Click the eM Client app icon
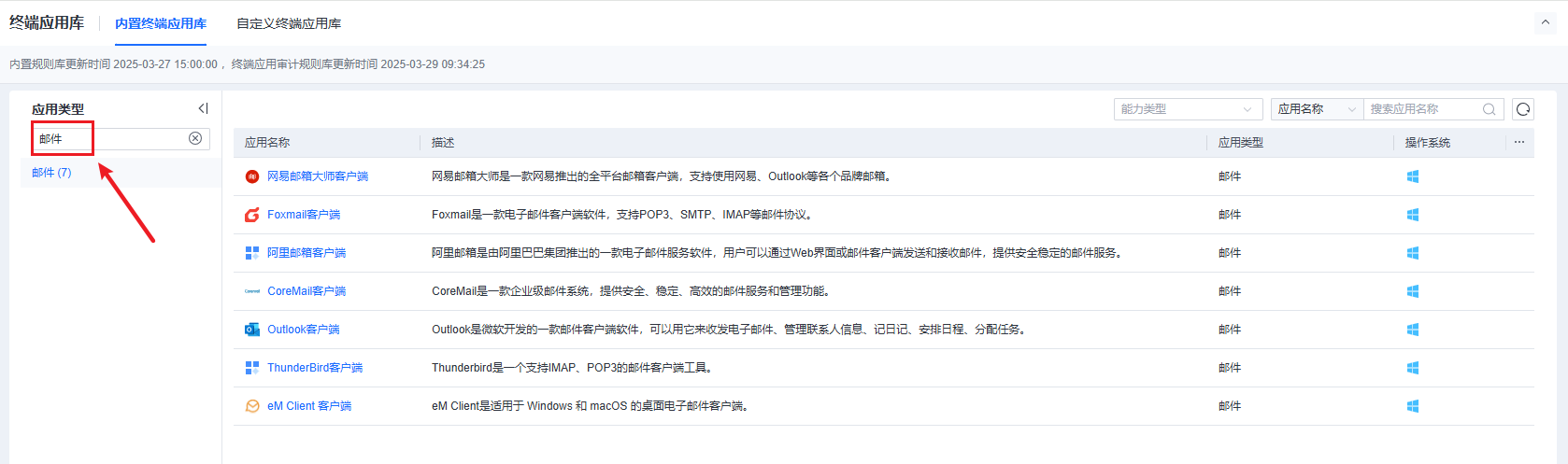The width and height of the screenshot is (1568, 464). 251,406
